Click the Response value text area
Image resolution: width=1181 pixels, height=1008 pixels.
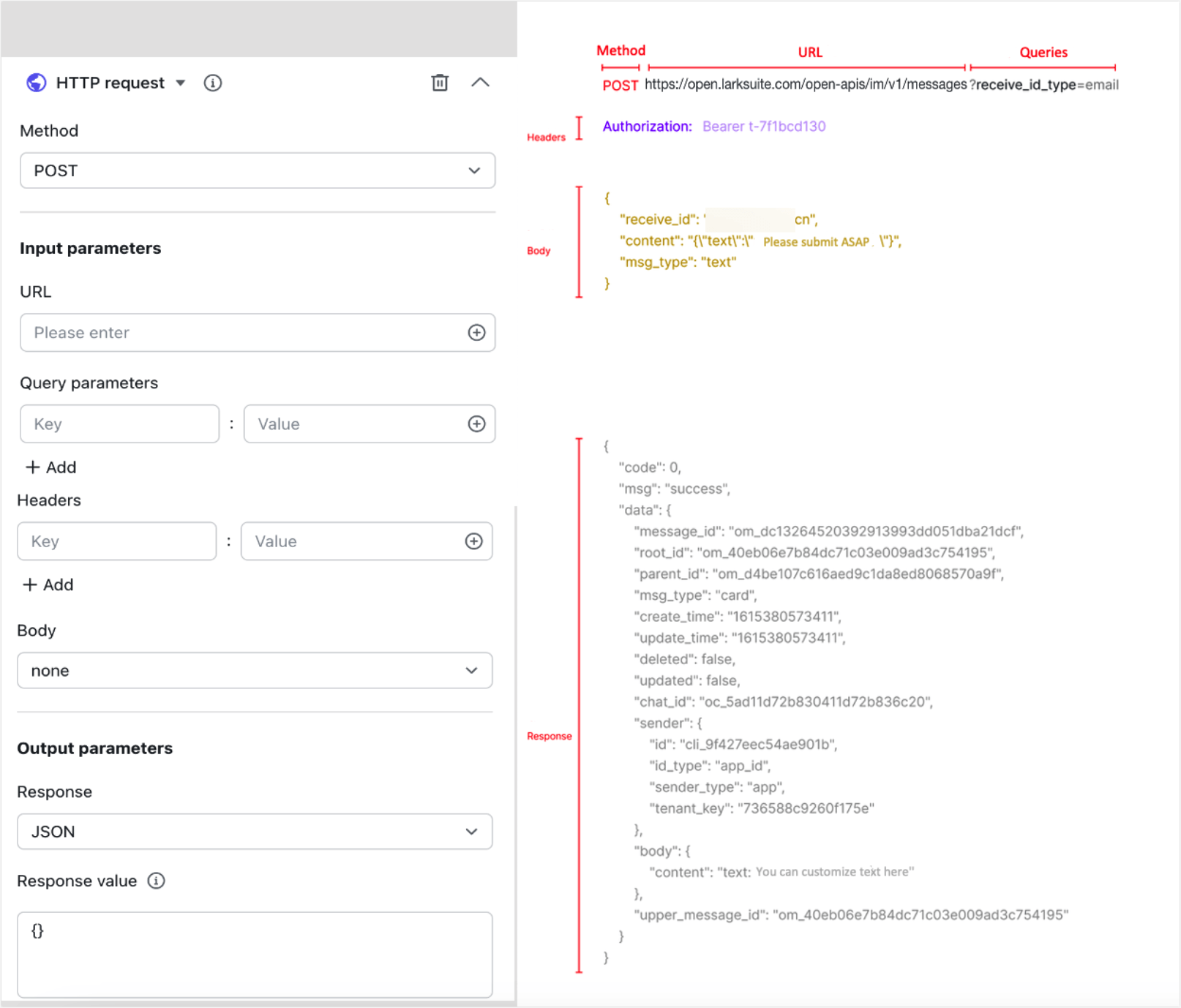click(x=254, y=954)
